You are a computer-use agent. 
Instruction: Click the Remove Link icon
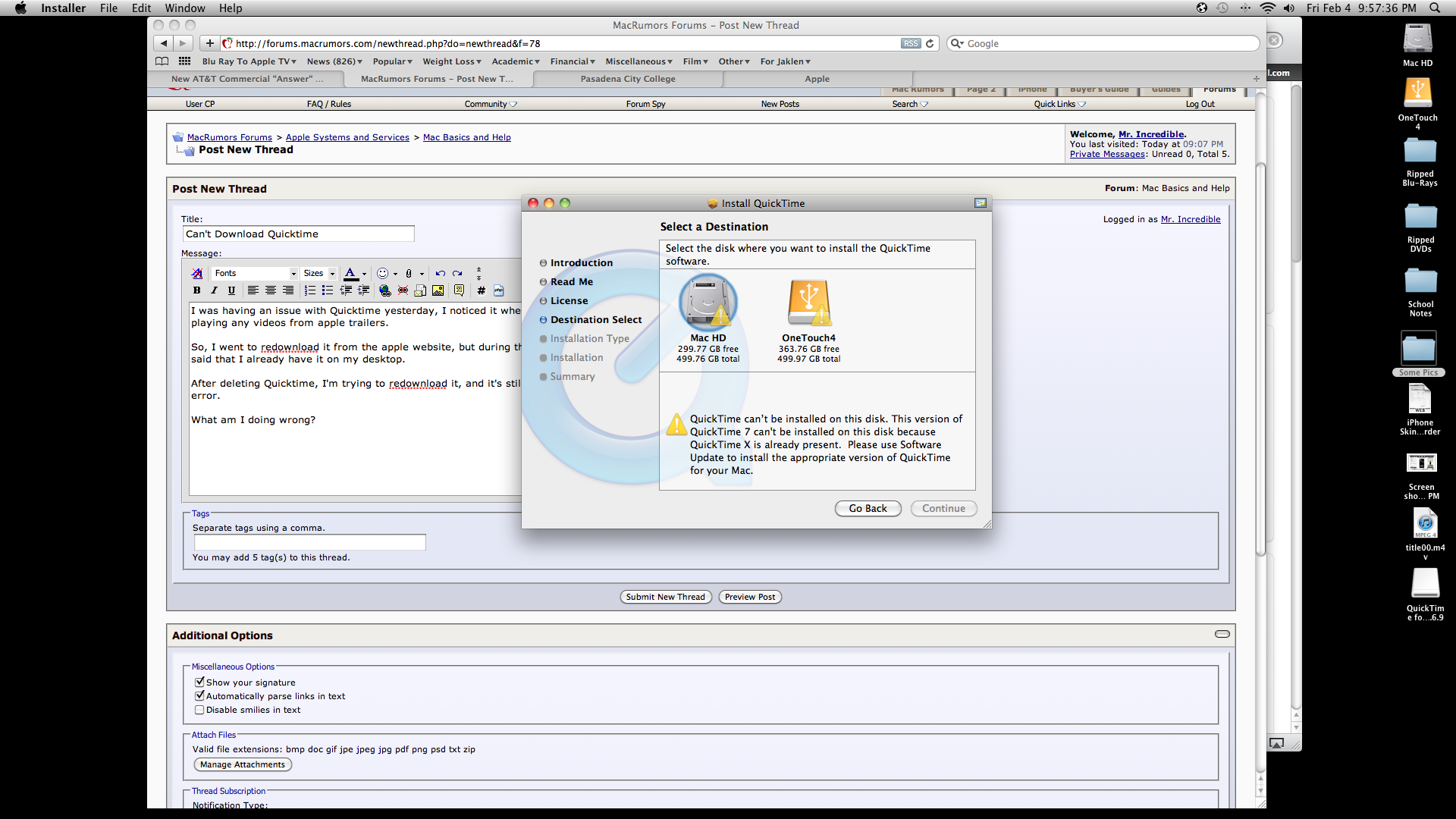point(403,290)
